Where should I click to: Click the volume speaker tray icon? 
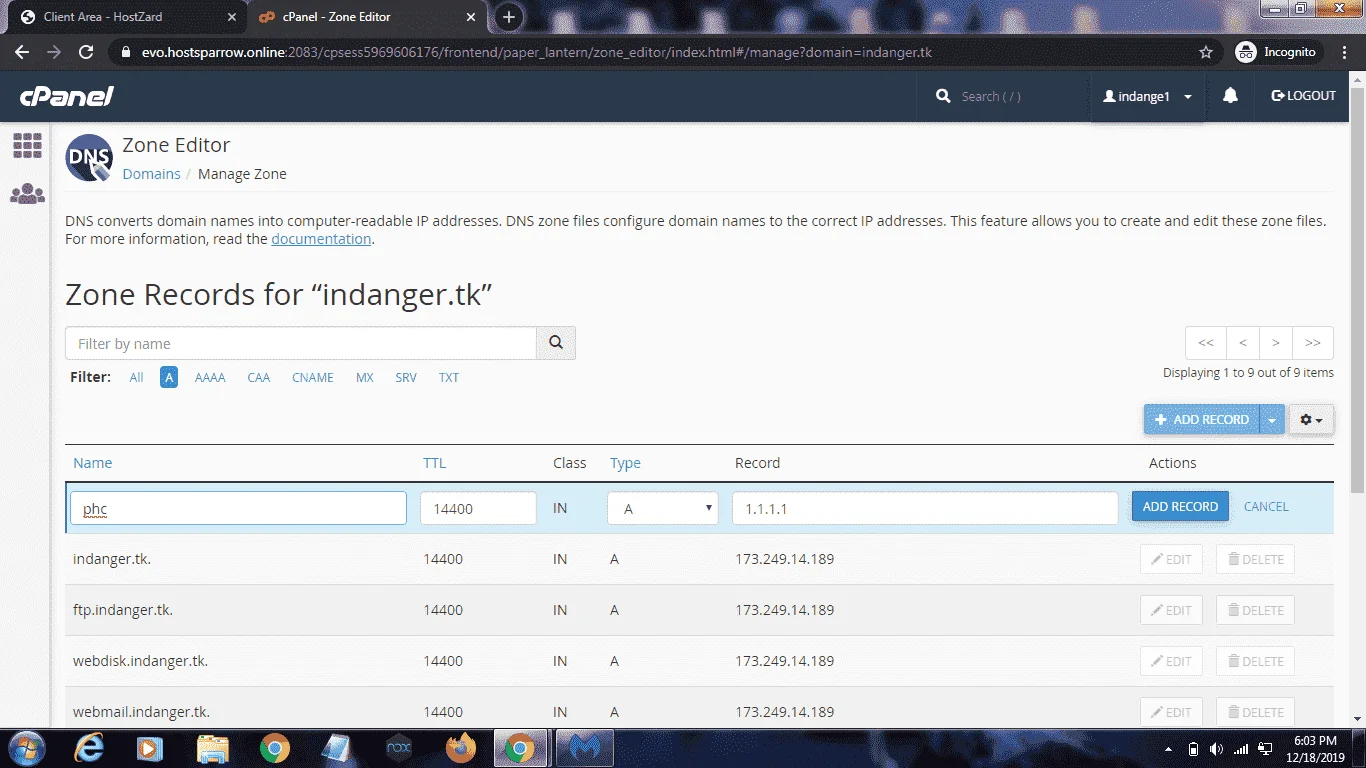pos(1216,749)
